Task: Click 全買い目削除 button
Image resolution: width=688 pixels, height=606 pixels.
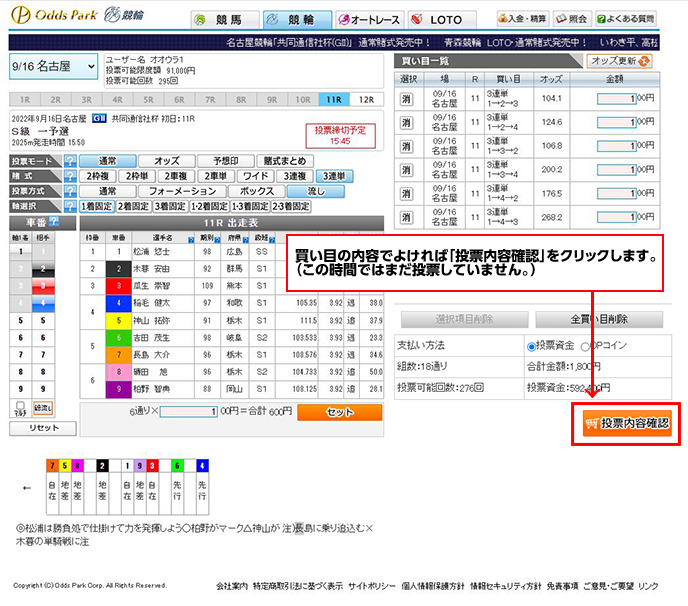Action: pyautogui.click(x=599, y=319)
